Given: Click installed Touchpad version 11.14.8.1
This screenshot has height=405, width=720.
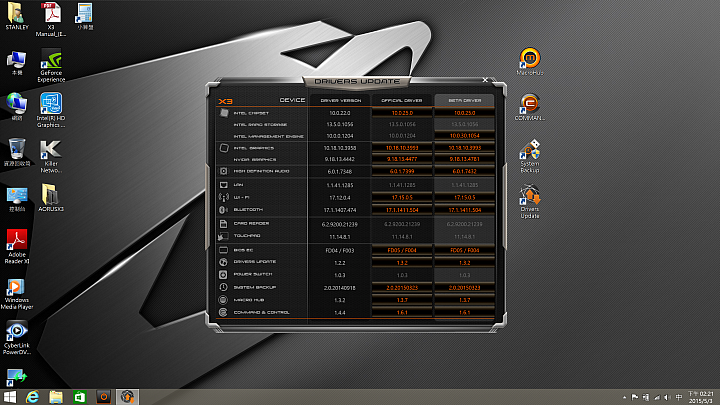Looking at the screenshot, I should [340, 237].
